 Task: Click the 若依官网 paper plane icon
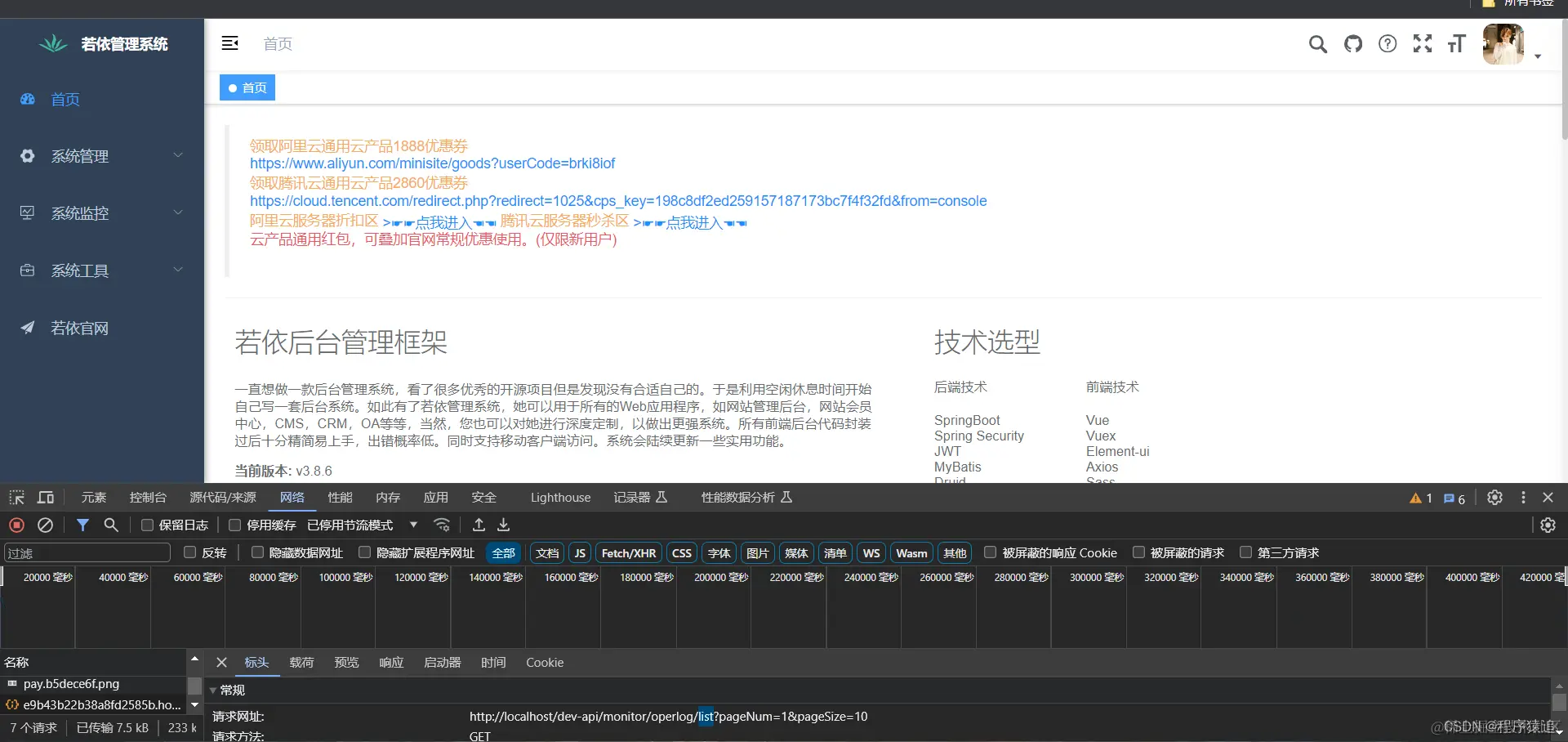pos(28,328)
